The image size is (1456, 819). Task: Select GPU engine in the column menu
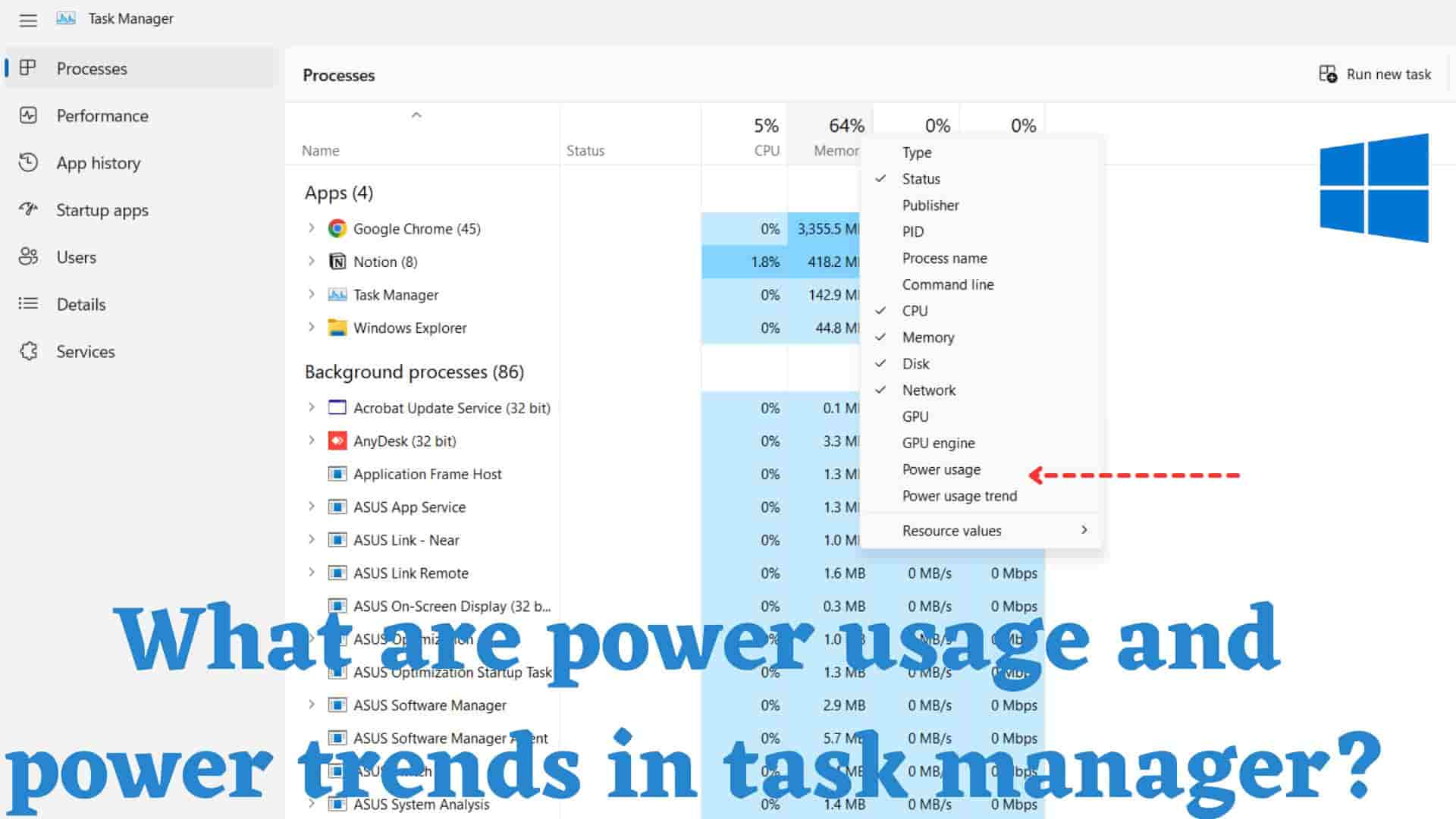tap(981, 443)
